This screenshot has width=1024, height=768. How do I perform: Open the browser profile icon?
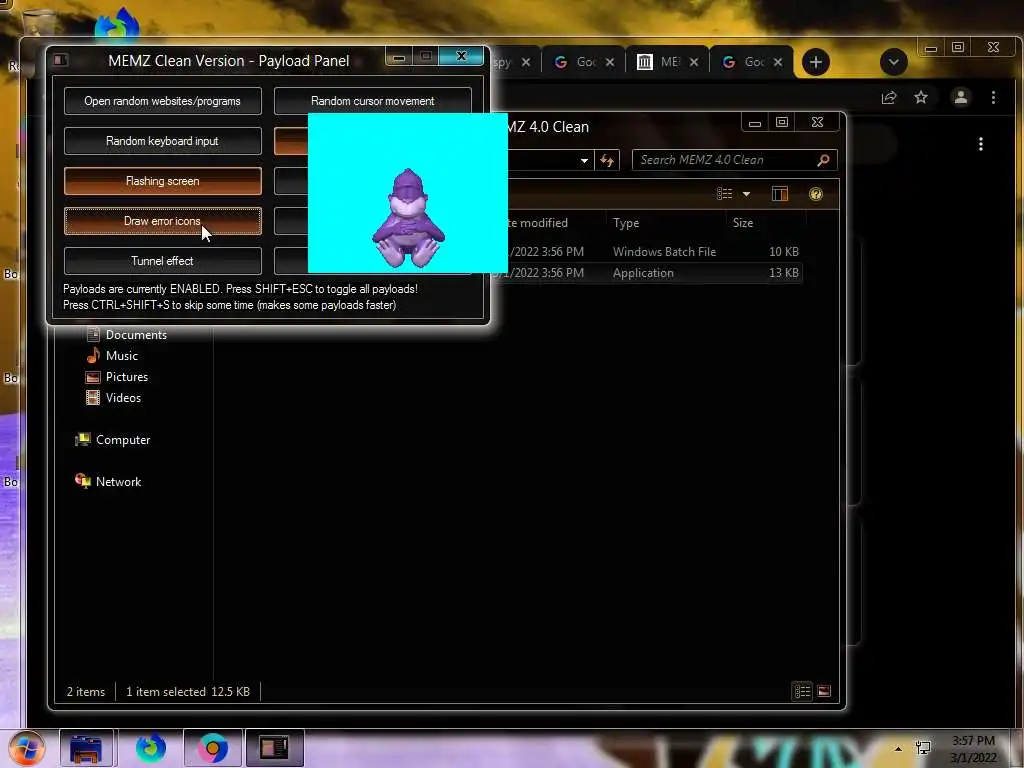(x=961, y=98)
